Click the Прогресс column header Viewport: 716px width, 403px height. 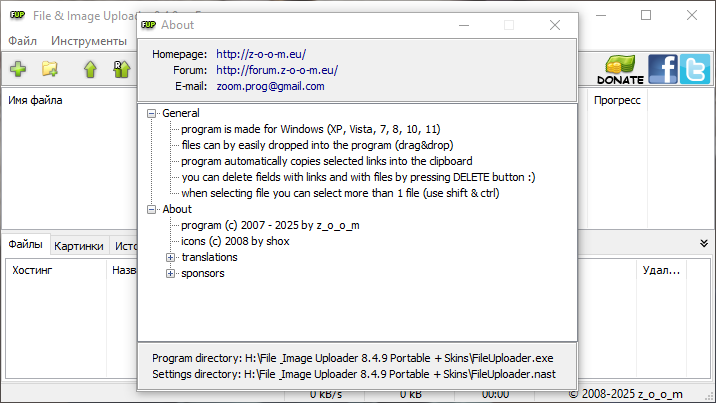pyautogui.click(x=617, y=100)
